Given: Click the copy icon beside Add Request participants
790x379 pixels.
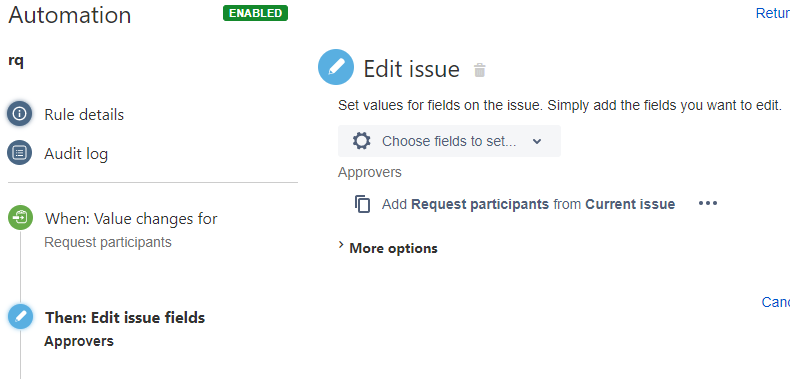Looking at the screenshot, I should pyautogui.click(x=362, y=204).
